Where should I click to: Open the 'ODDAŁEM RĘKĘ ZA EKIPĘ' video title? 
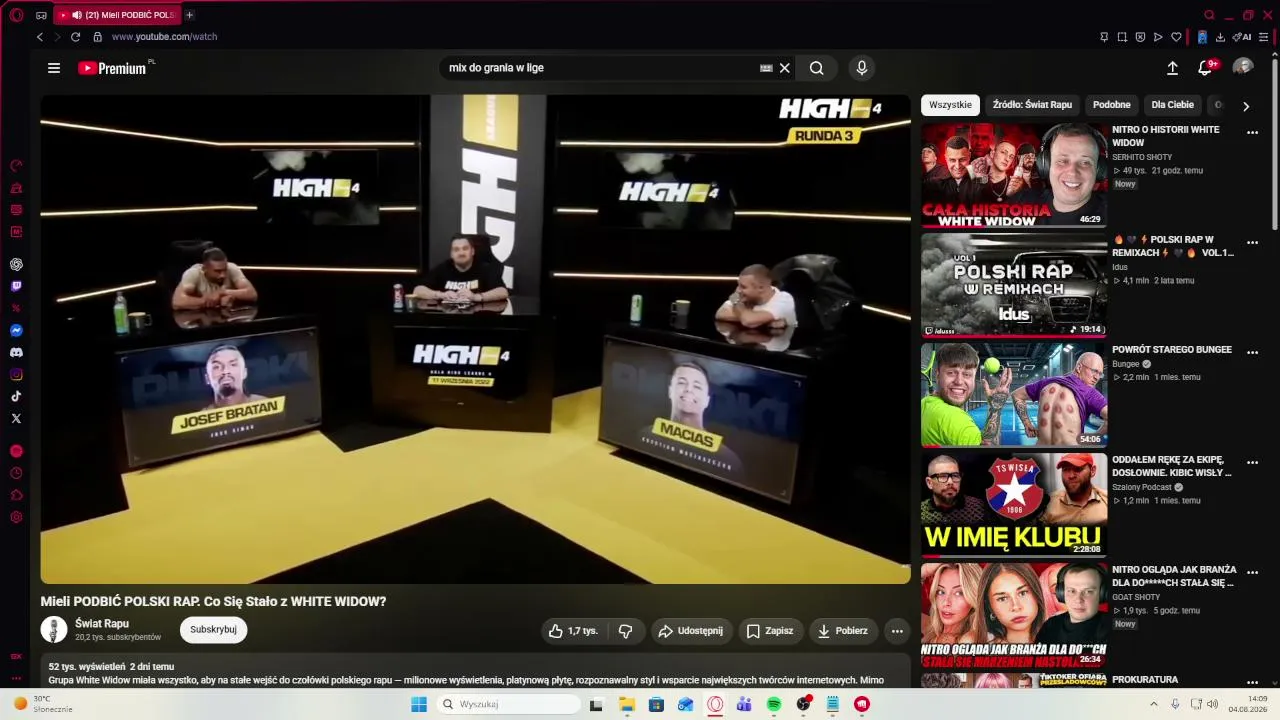(1172, 466)
